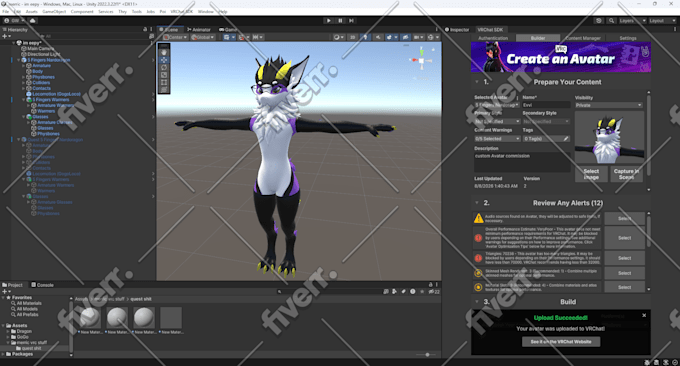Viewport: 680px width, 366px height.
Task: Select the Scale tool in the scene toolbar
Action: point(164,75)
